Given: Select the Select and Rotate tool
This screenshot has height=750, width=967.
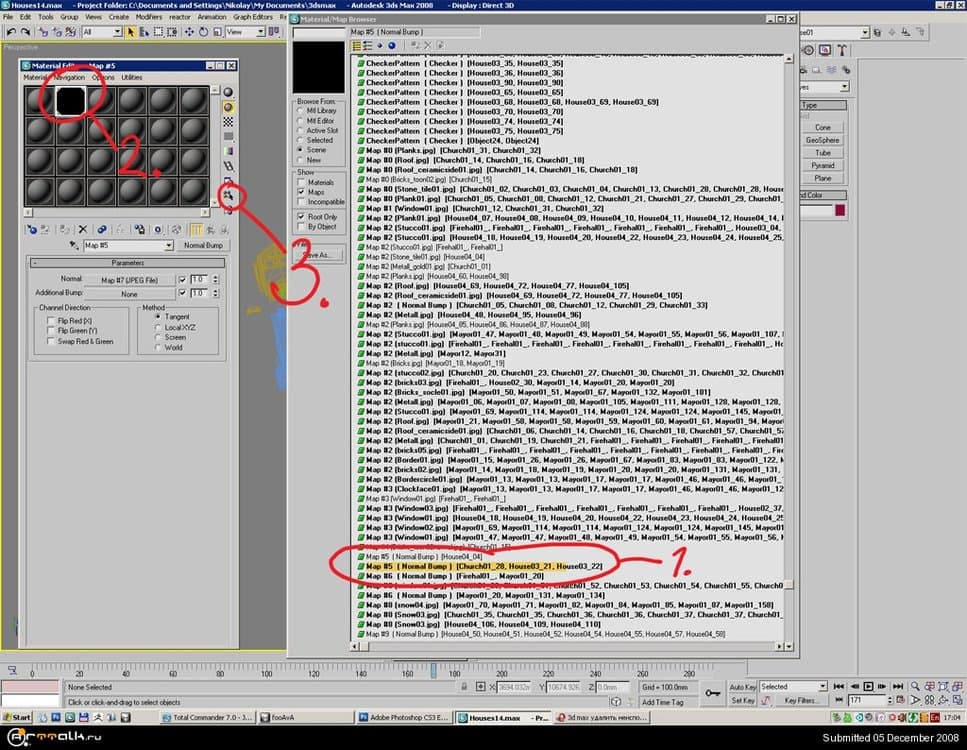Looking at the screenshot, I should 203,31.
